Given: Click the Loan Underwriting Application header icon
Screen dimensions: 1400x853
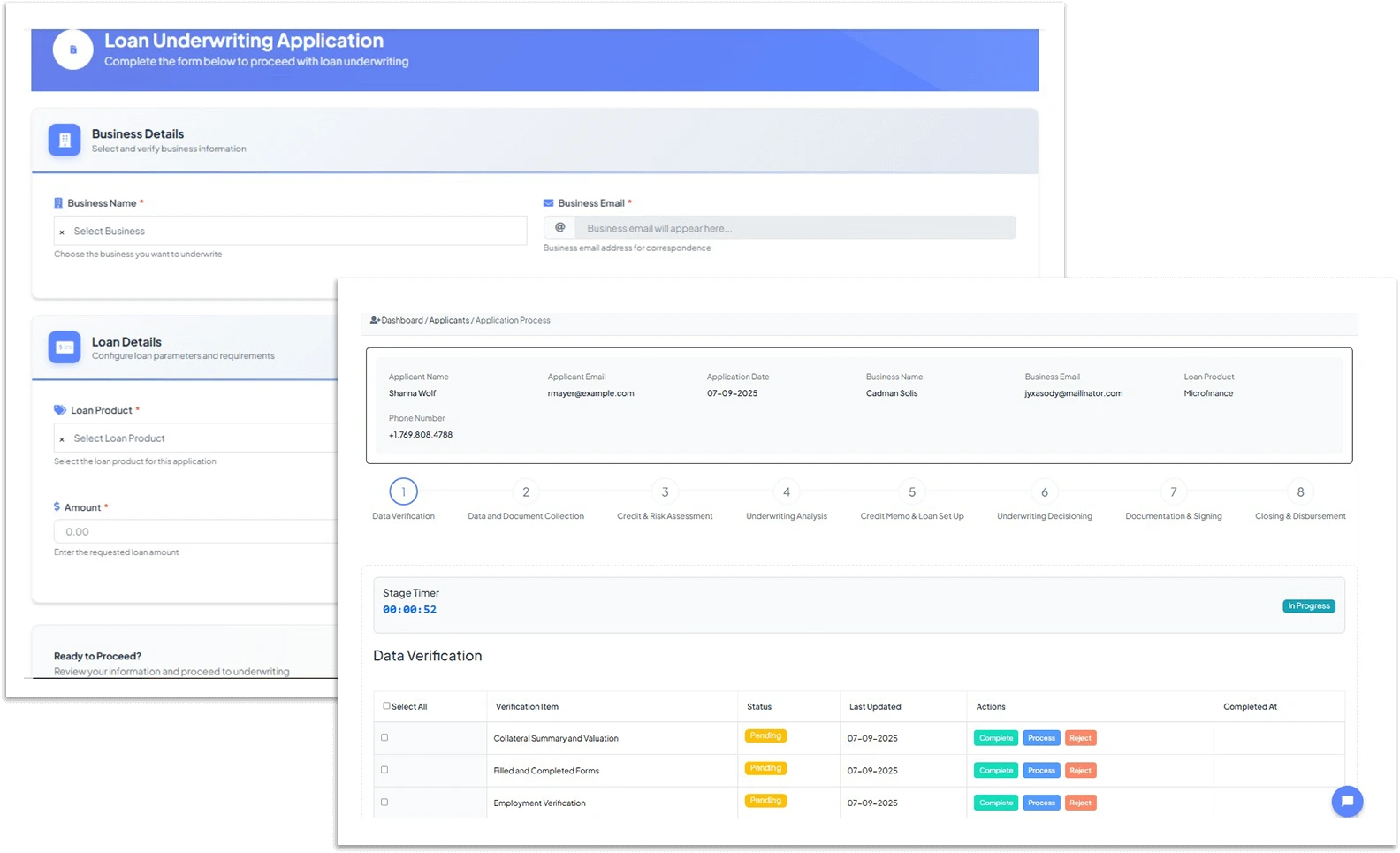Looking at the screenshot, I should coord(72,50).
